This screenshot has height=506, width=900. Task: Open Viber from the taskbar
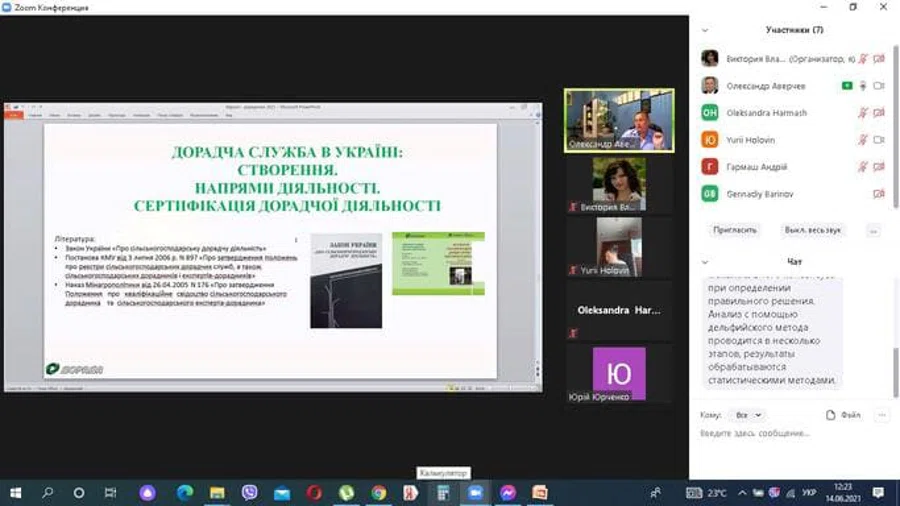coord(249,493)
